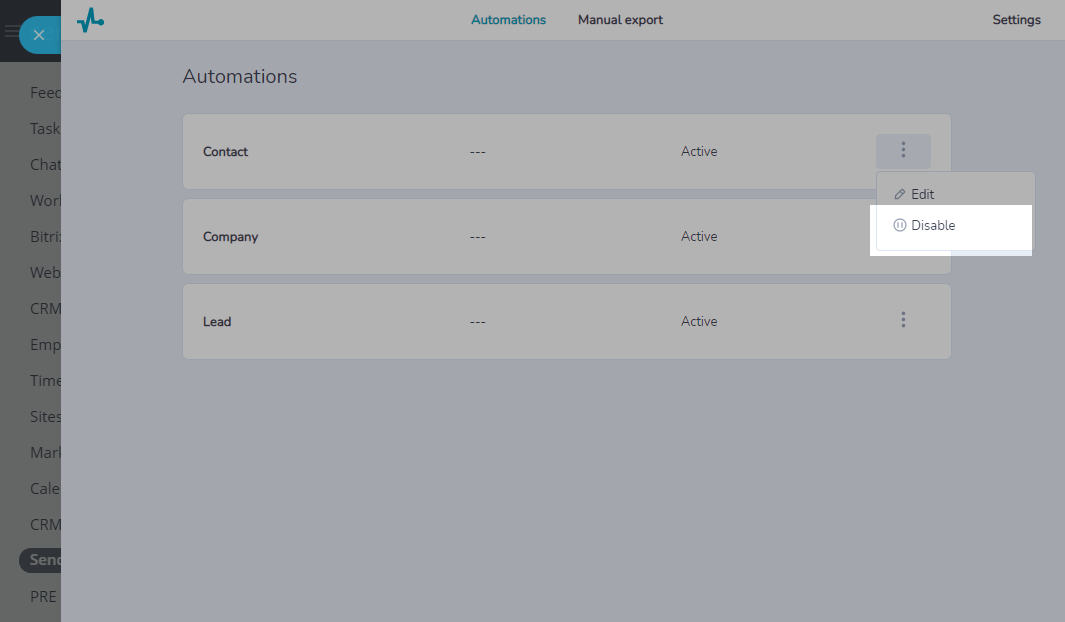
Task: Open Chat in the left sidebar
Action: pos(45,165)
